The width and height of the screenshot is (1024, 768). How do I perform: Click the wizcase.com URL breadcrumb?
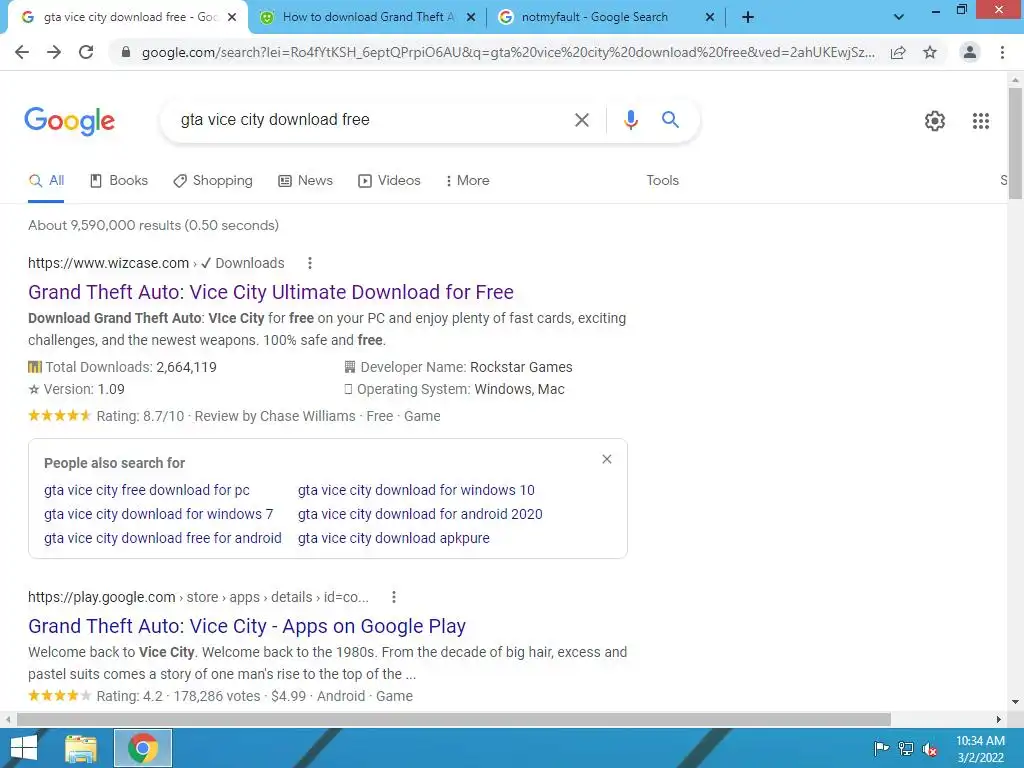tap(156, 263)
